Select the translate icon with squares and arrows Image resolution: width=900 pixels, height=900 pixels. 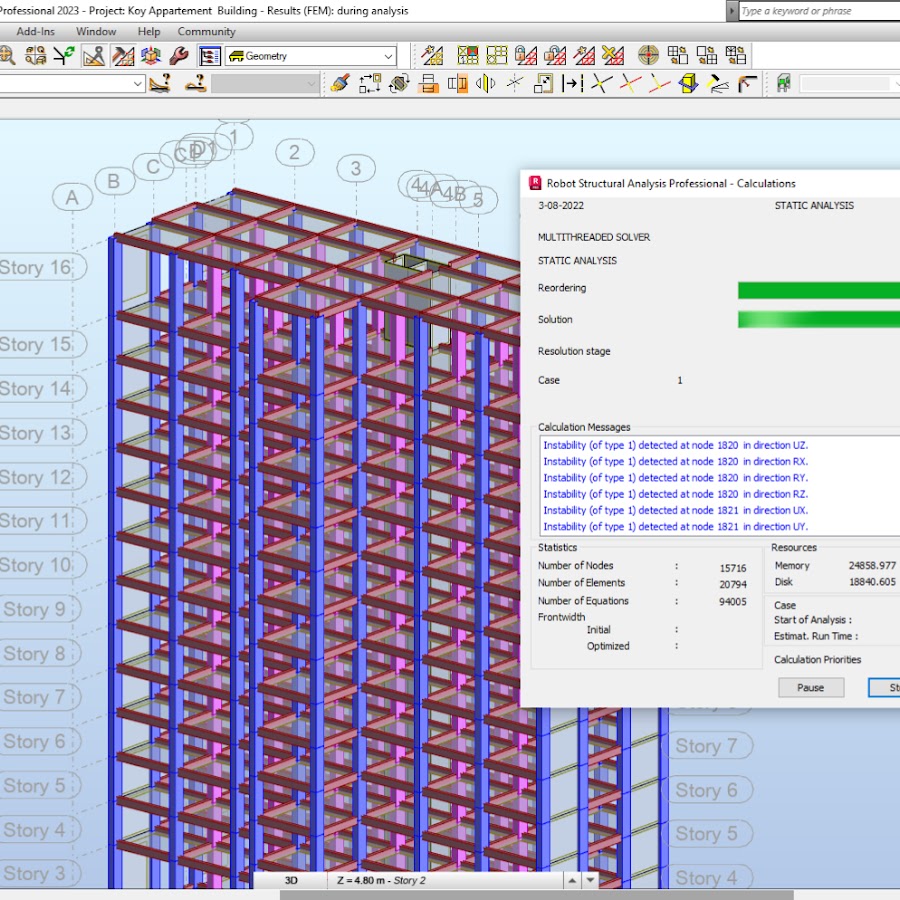click(370, 84)
